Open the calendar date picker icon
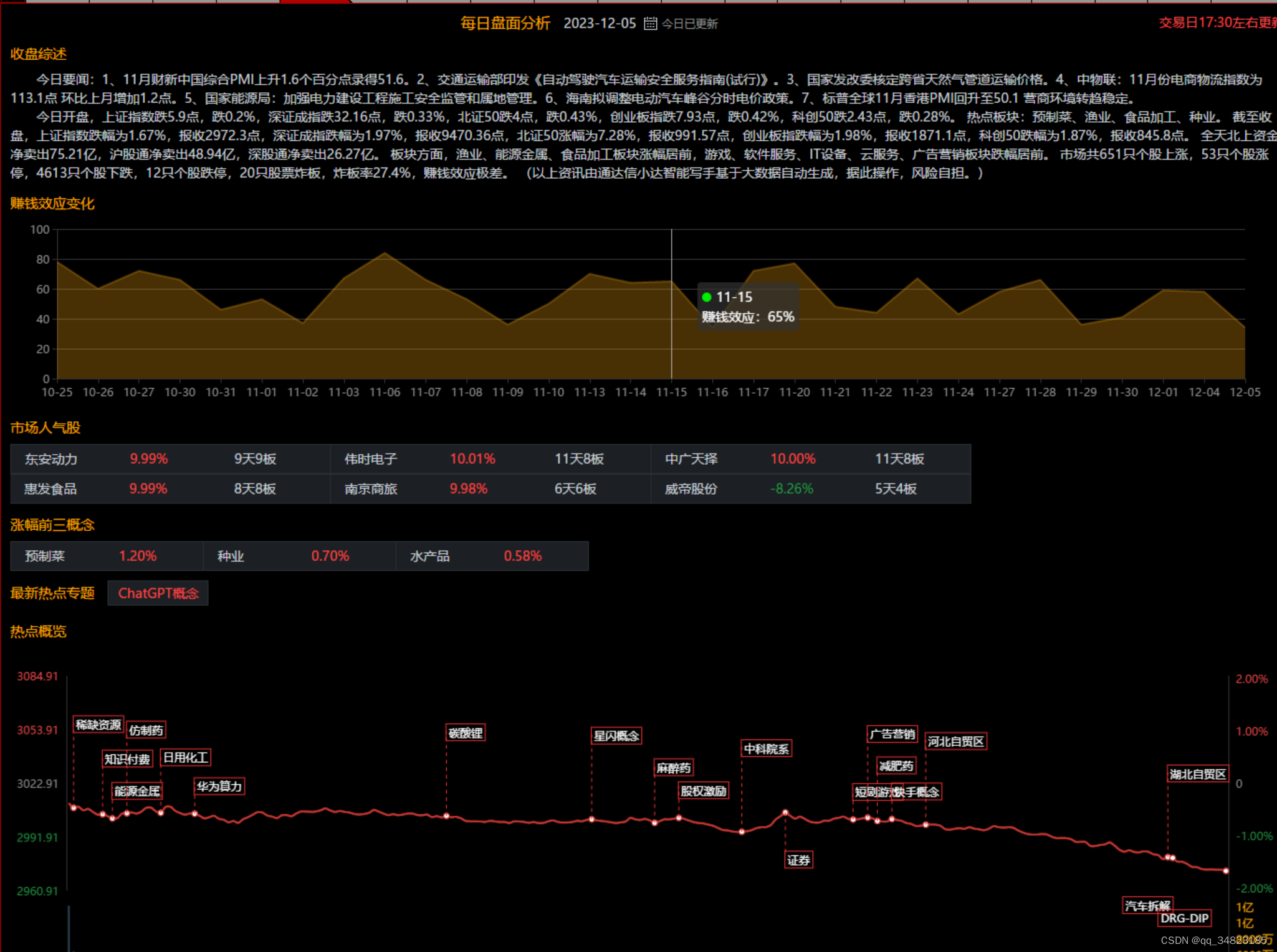Viewport: 1277px width, 952px height. point(650,24)
